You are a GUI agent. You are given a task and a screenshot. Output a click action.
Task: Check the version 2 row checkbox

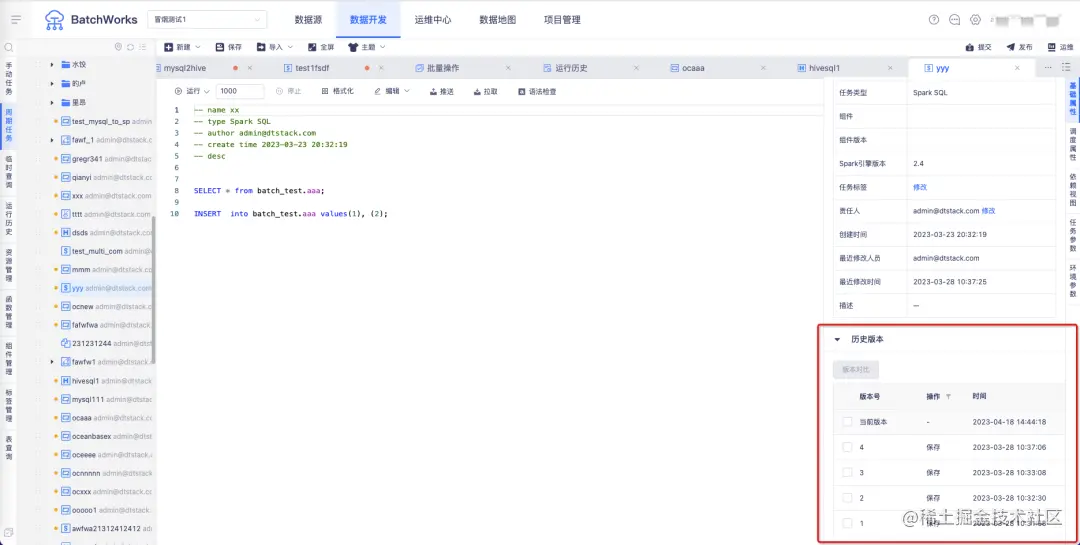(847, 498)
